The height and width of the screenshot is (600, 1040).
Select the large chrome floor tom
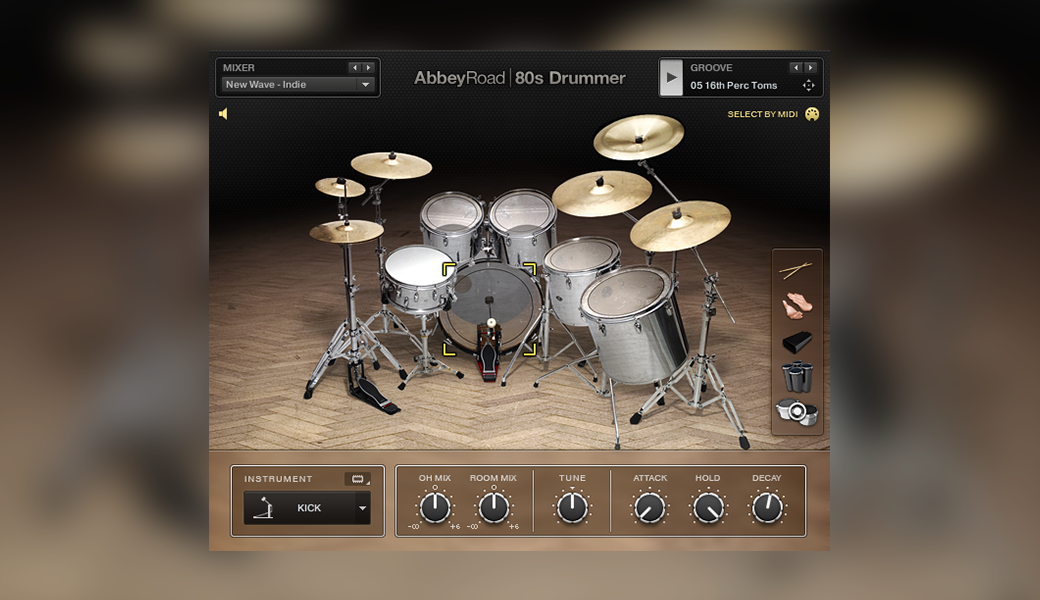tap(635, 325)
